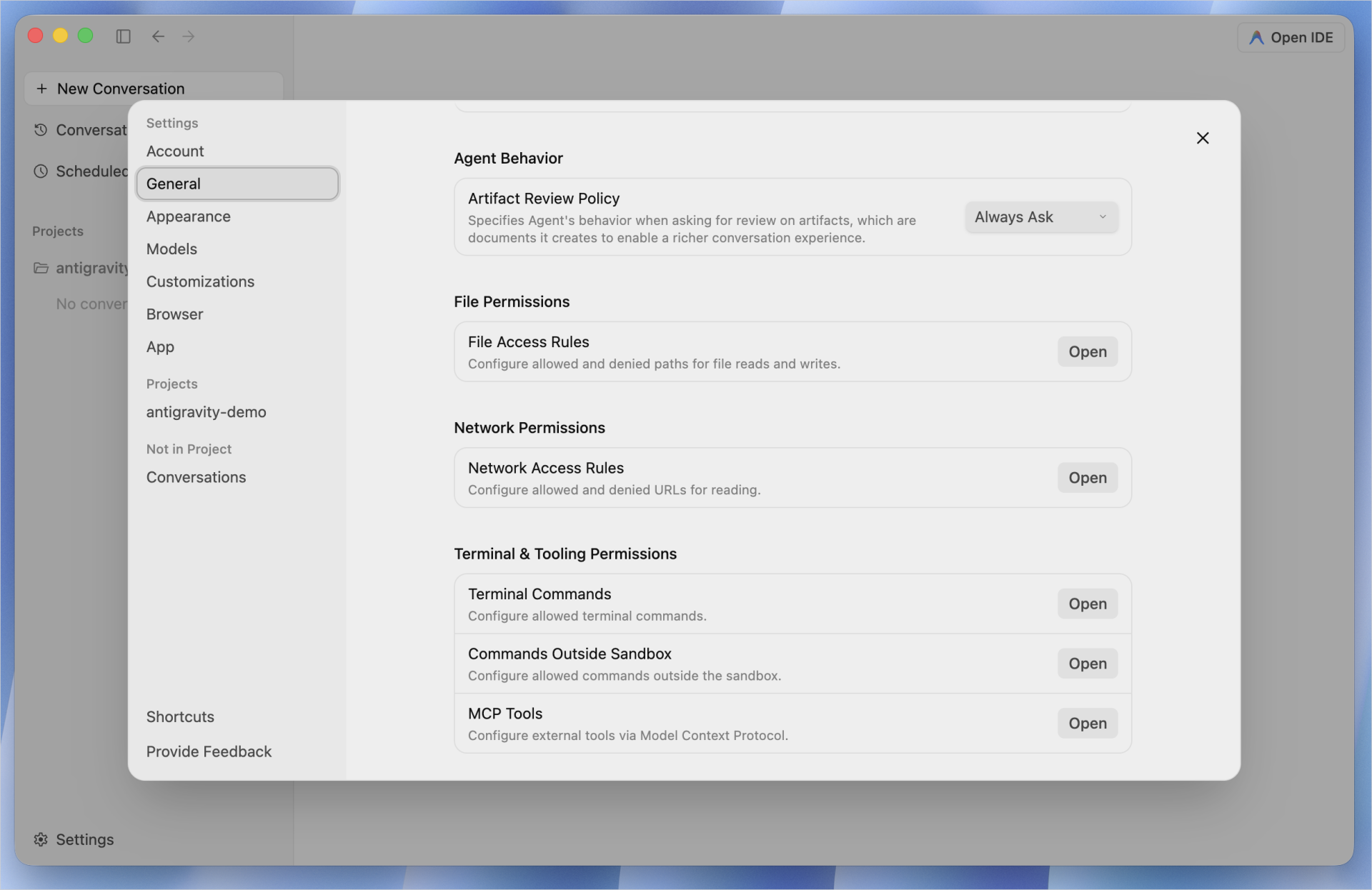Click the Conversations history icon in sidebar
This screenshot has height=890, width=1372.
(41, 130)
